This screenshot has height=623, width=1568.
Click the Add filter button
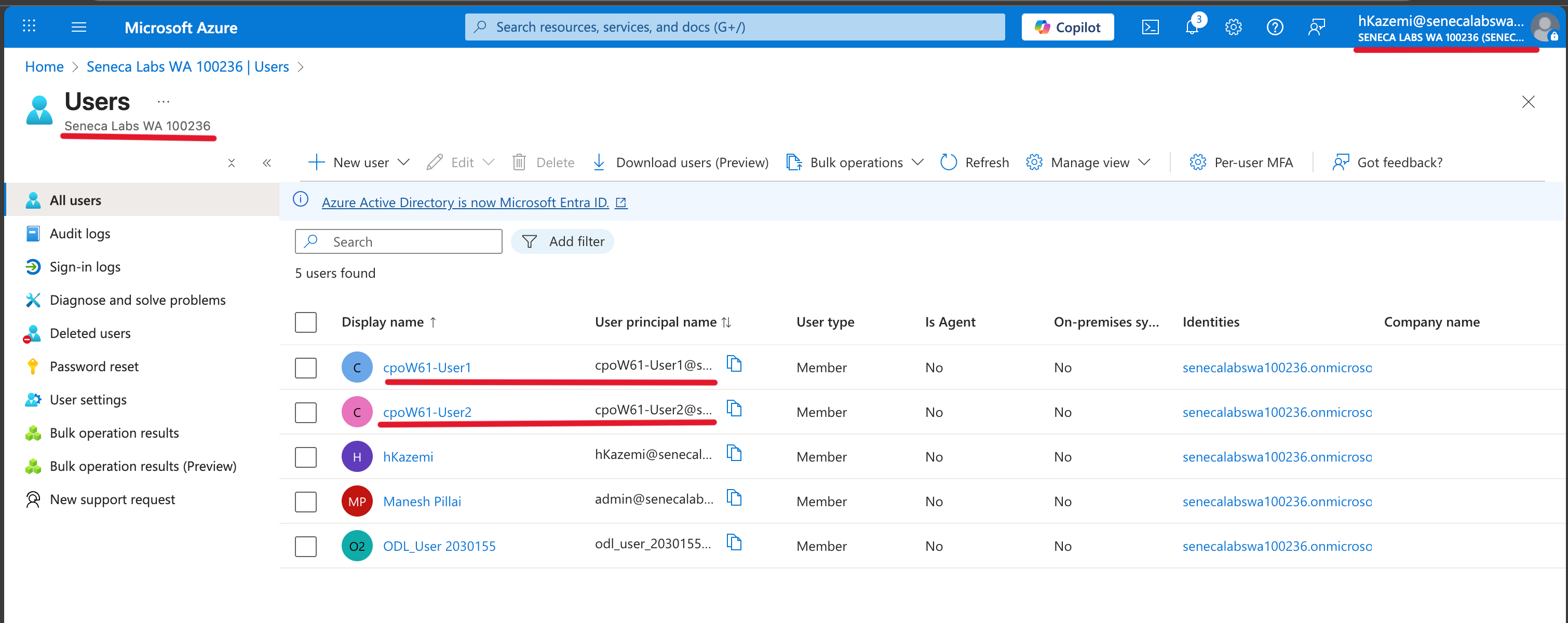pyautogui.click(x=562, y=241)
